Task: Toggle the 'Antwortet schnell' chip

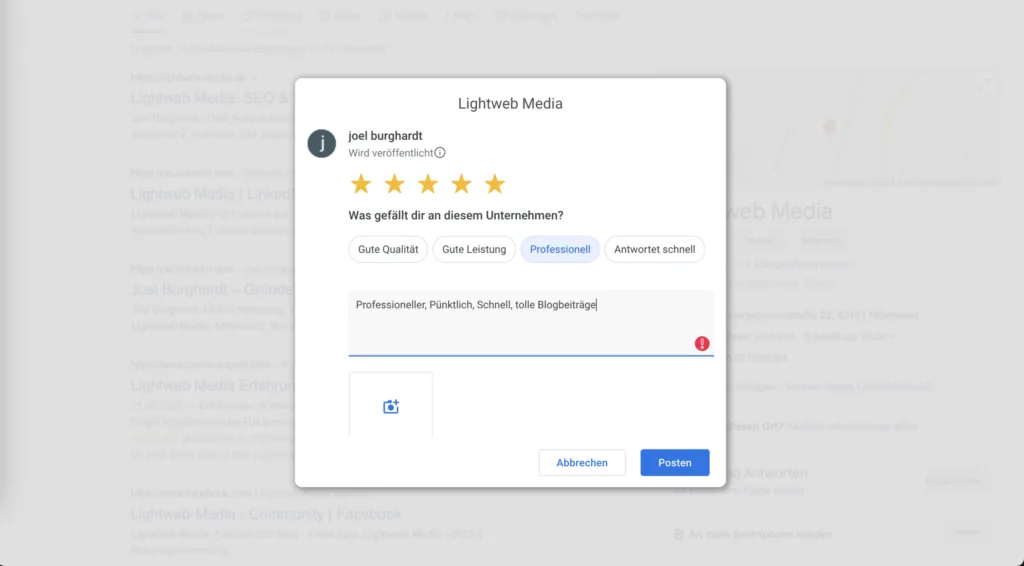Action: pyautogui.click(x=654, y=249)
